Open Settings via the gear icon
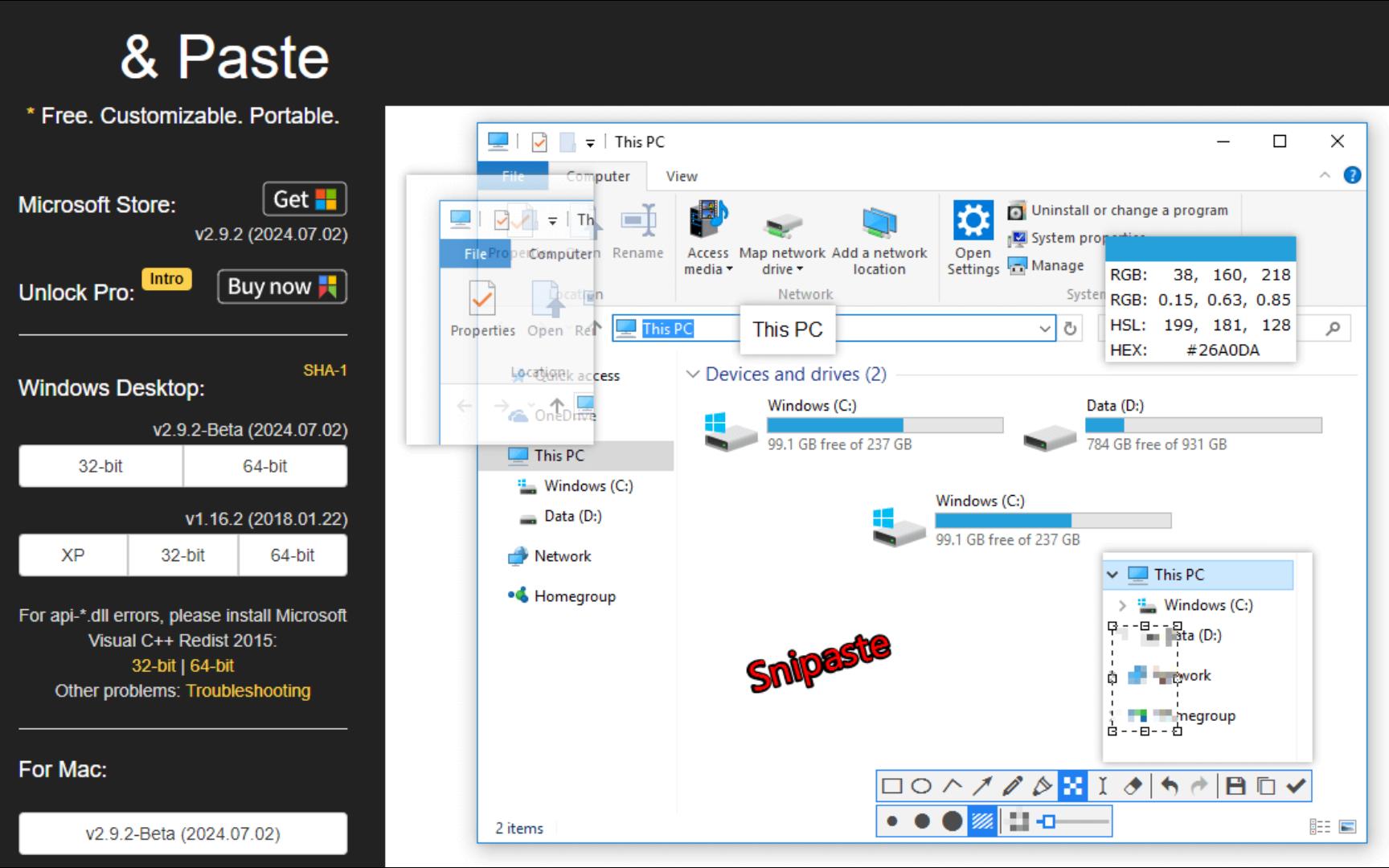Image resolution: width=1389 pixels, height=868 pixels. pos(973,219)
